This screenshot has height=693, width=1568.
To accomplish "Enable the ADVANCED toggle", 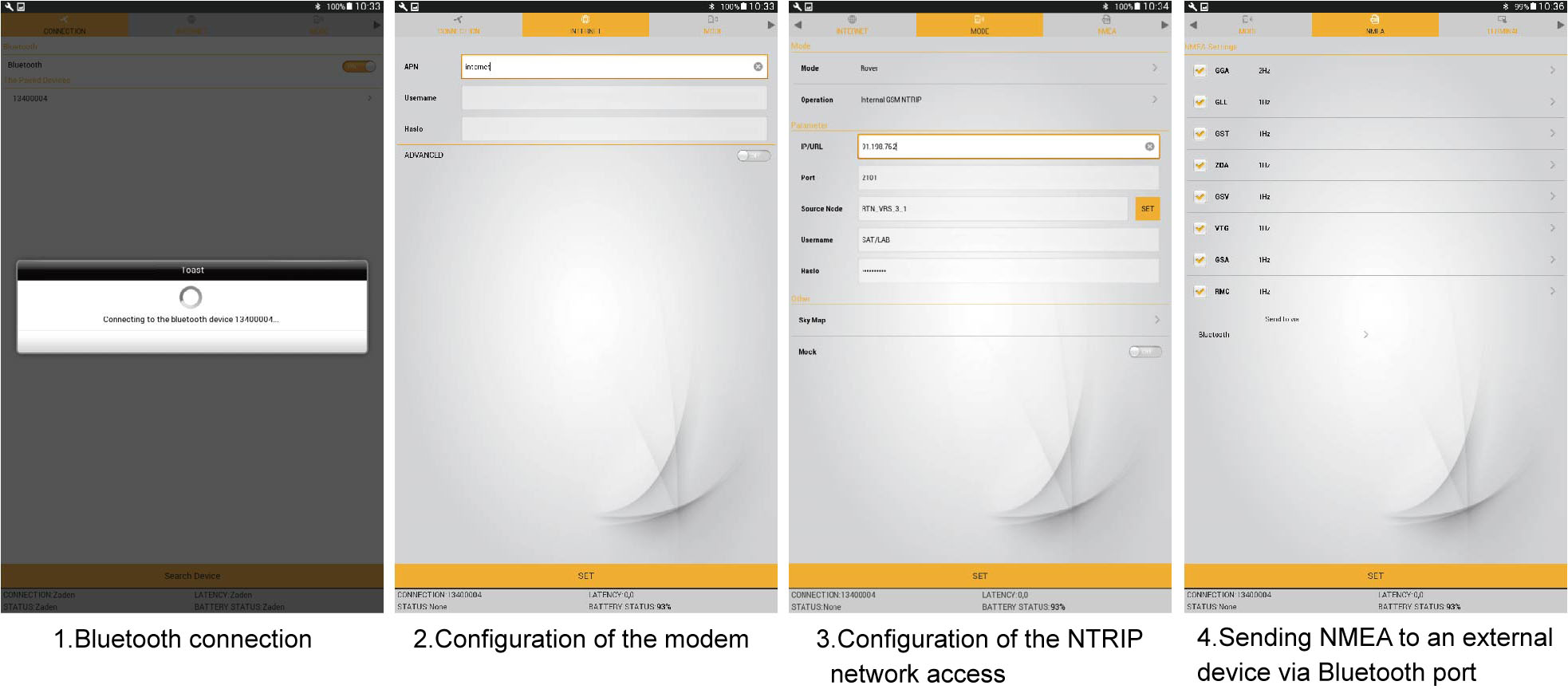I will pos(754,156).
